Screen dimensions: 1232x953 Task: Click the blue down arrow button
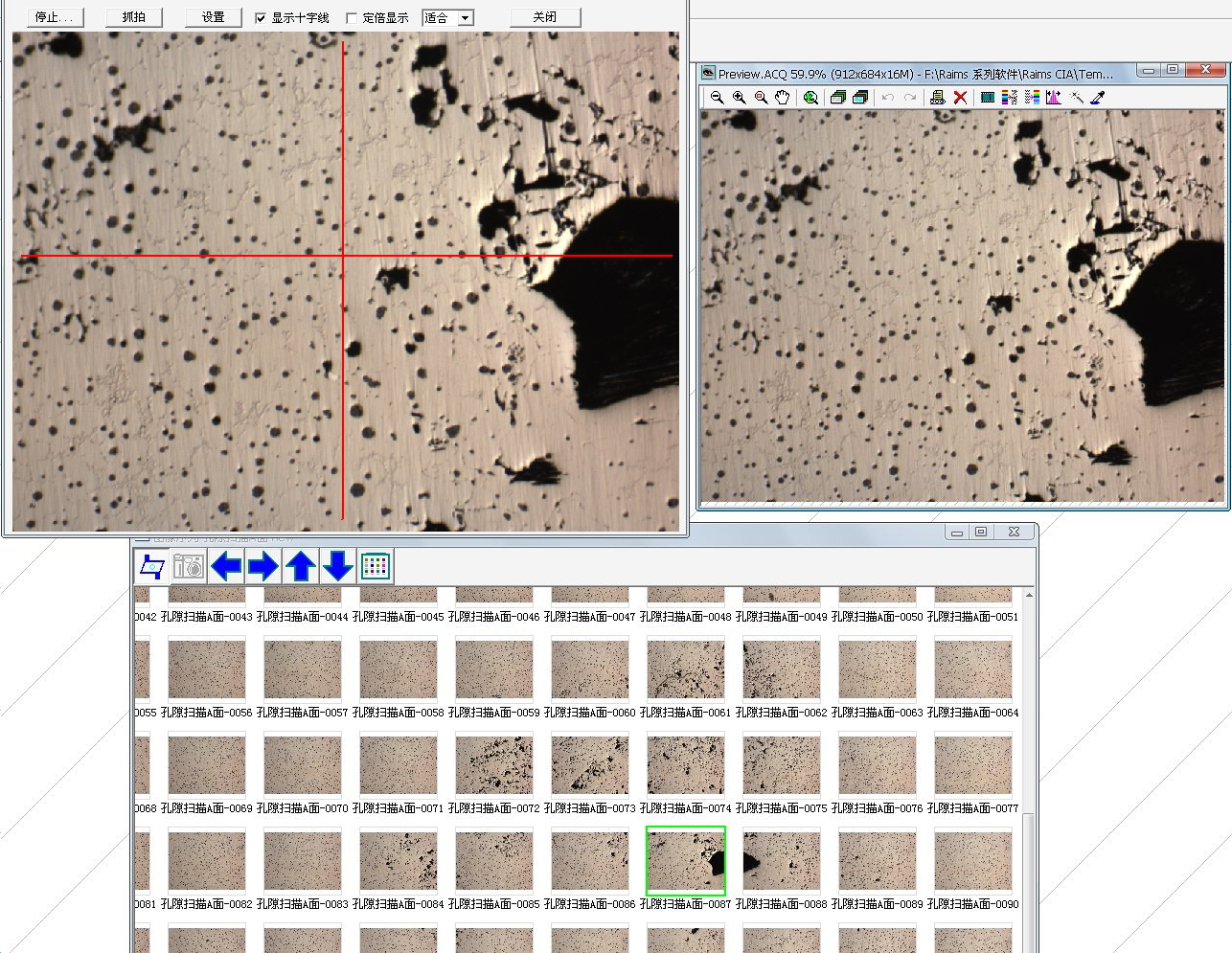pyautogui.click(x=337, y=567)
